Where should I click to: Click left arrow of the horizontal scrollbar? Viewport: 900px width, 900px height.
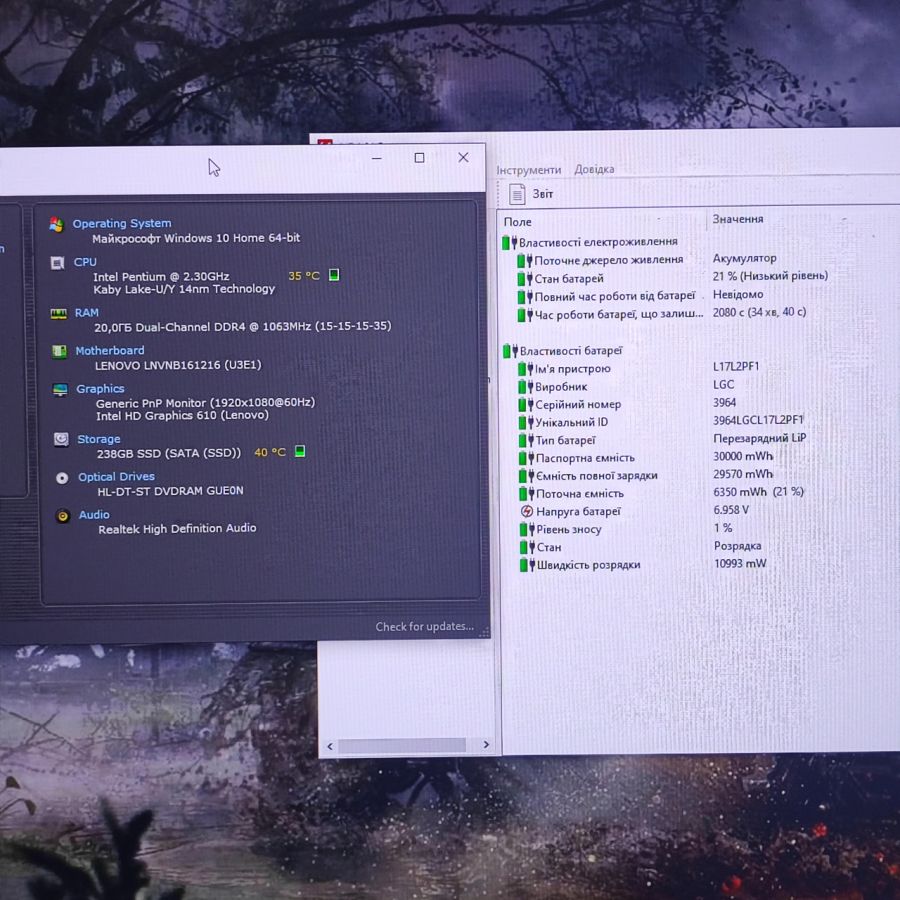pos(329,746)
